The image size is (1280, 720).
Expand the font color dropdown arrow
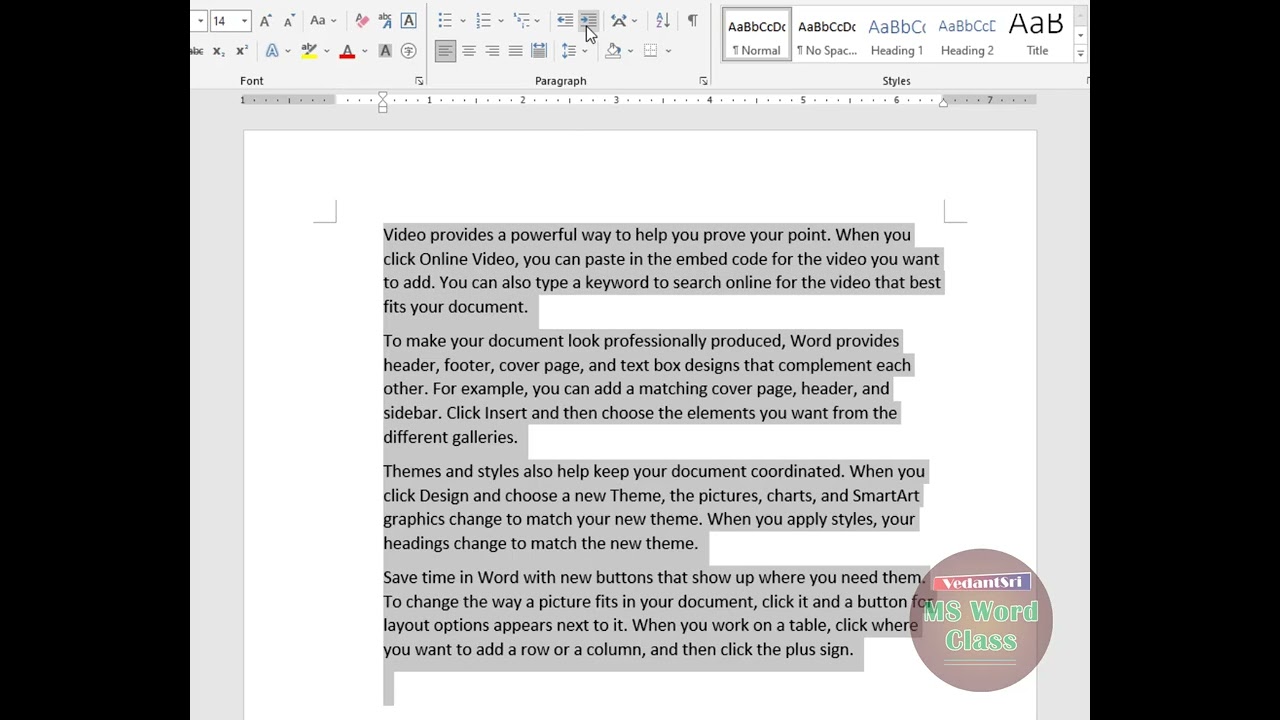point(365,51)
